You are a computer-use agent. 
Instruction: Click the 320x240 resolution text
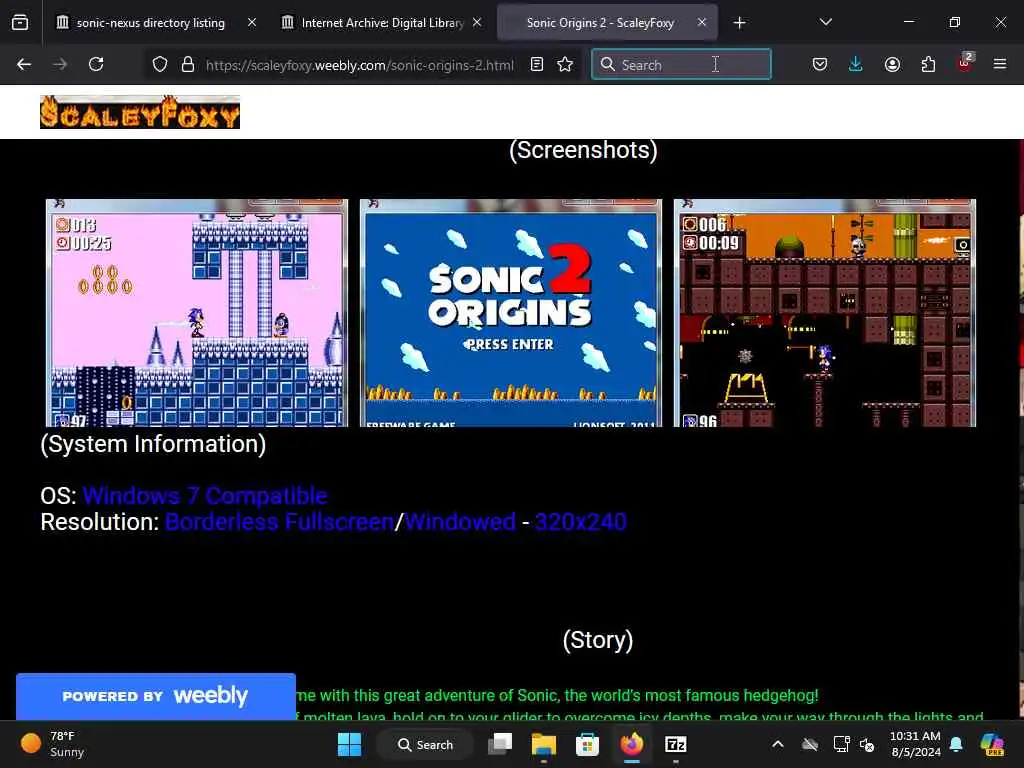pos(581,522)
